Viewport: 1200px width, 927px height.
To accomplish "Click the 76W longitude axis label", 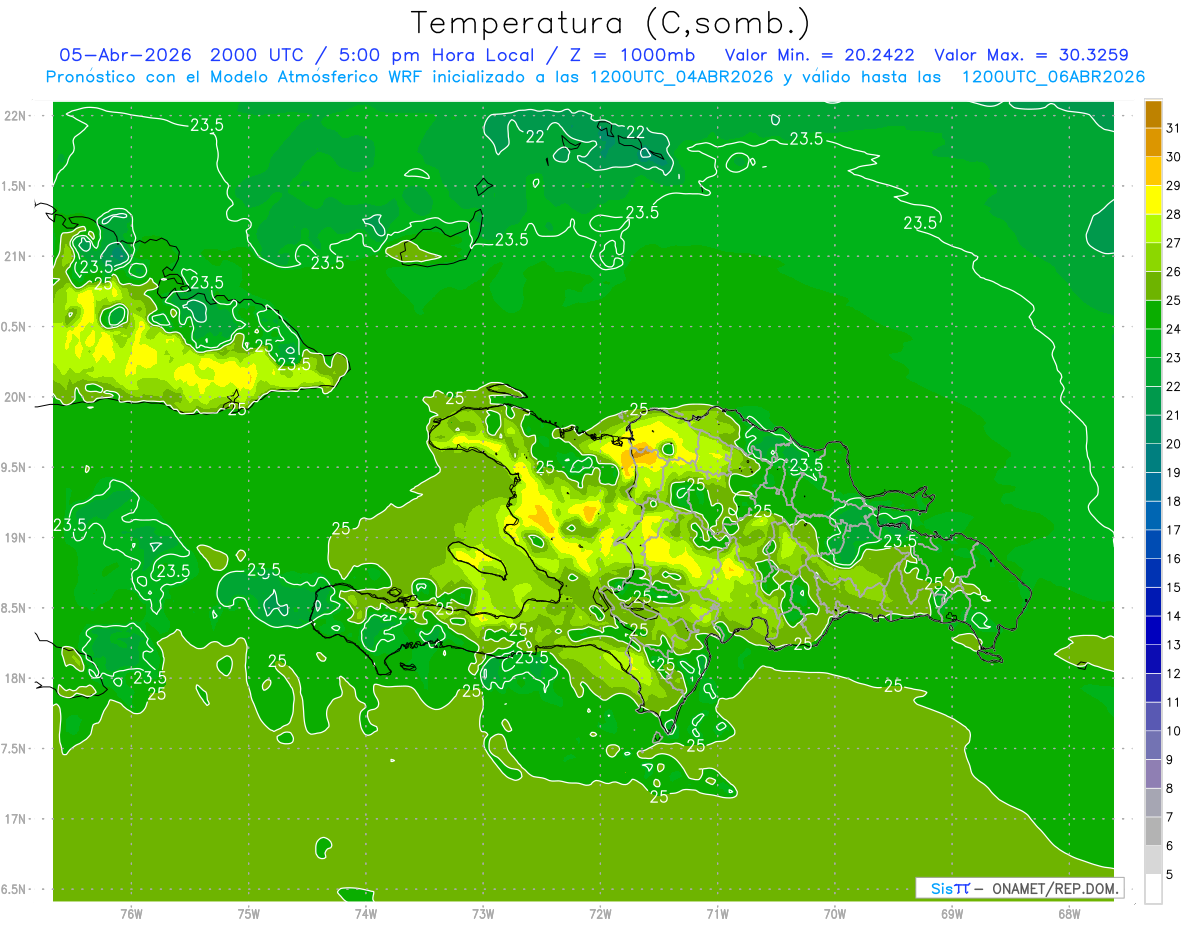I will [131, 914].
